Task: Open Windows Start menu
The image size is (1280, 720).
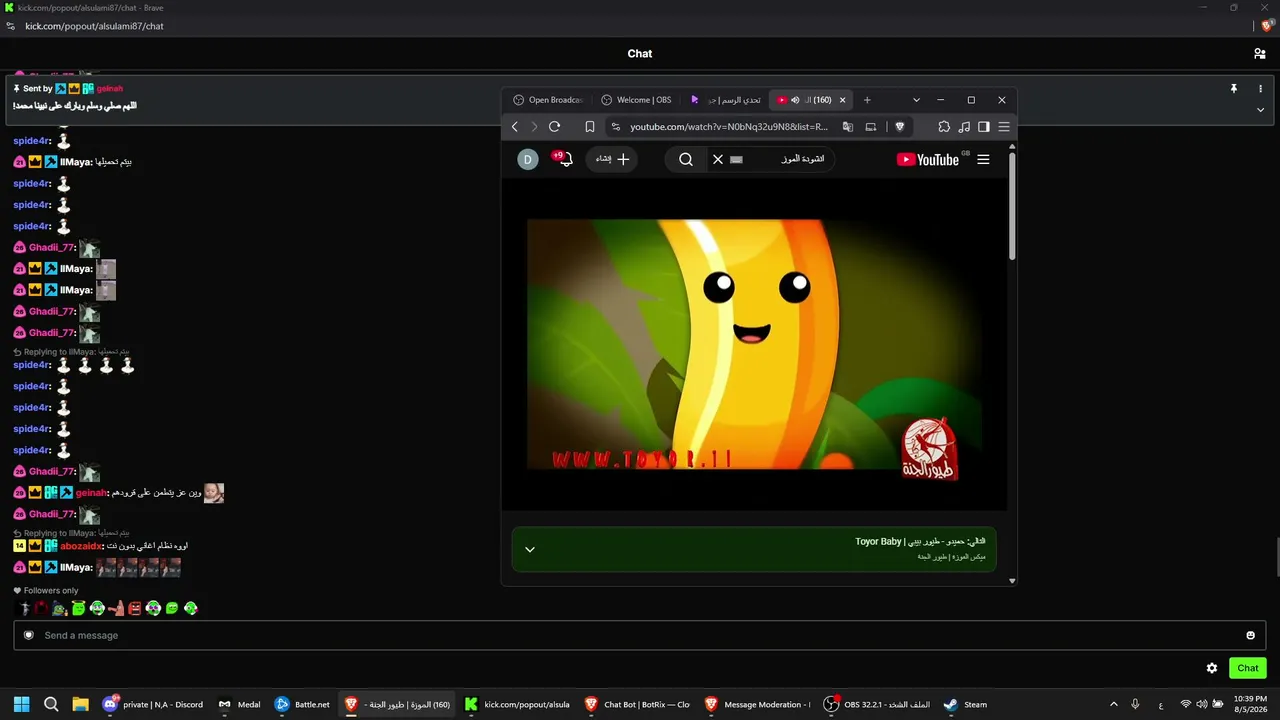Action: [x=21, y=704]
